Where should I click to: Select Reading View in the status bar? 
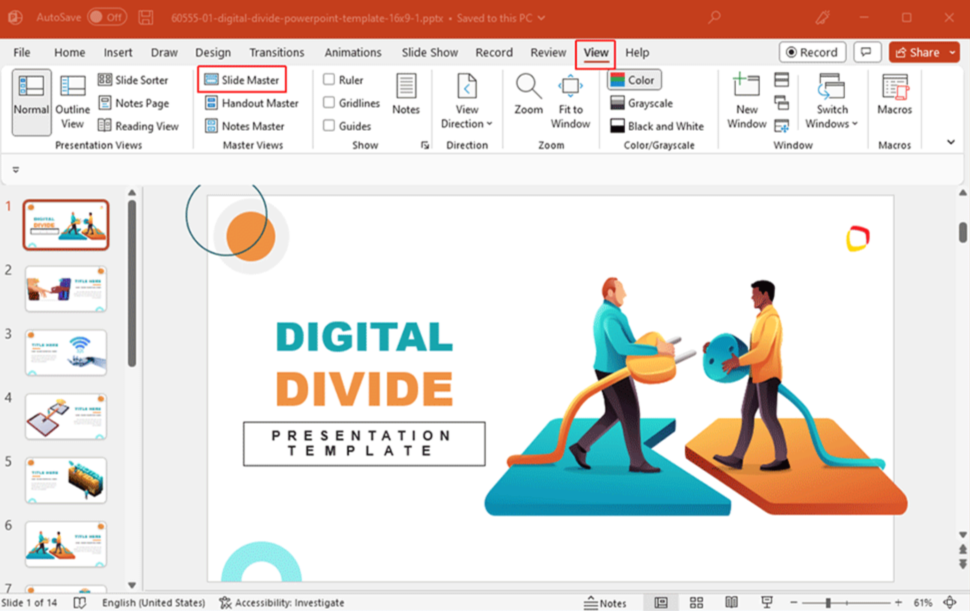click(731, 603)
